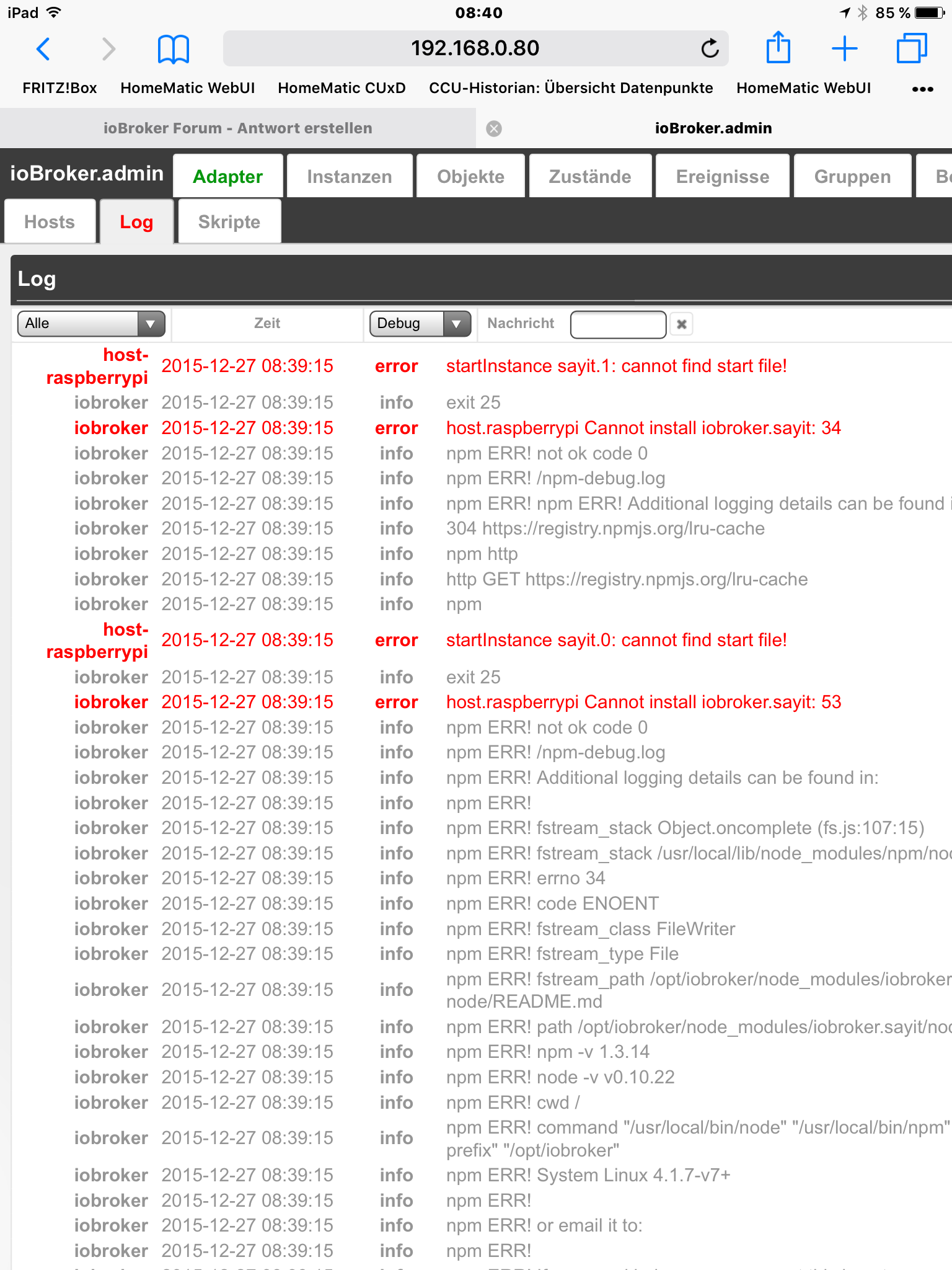Image resolution: width=952 pixels, height=1270 pixels.
Task: Select the Adapter tab
Action: tap(228, 177)
